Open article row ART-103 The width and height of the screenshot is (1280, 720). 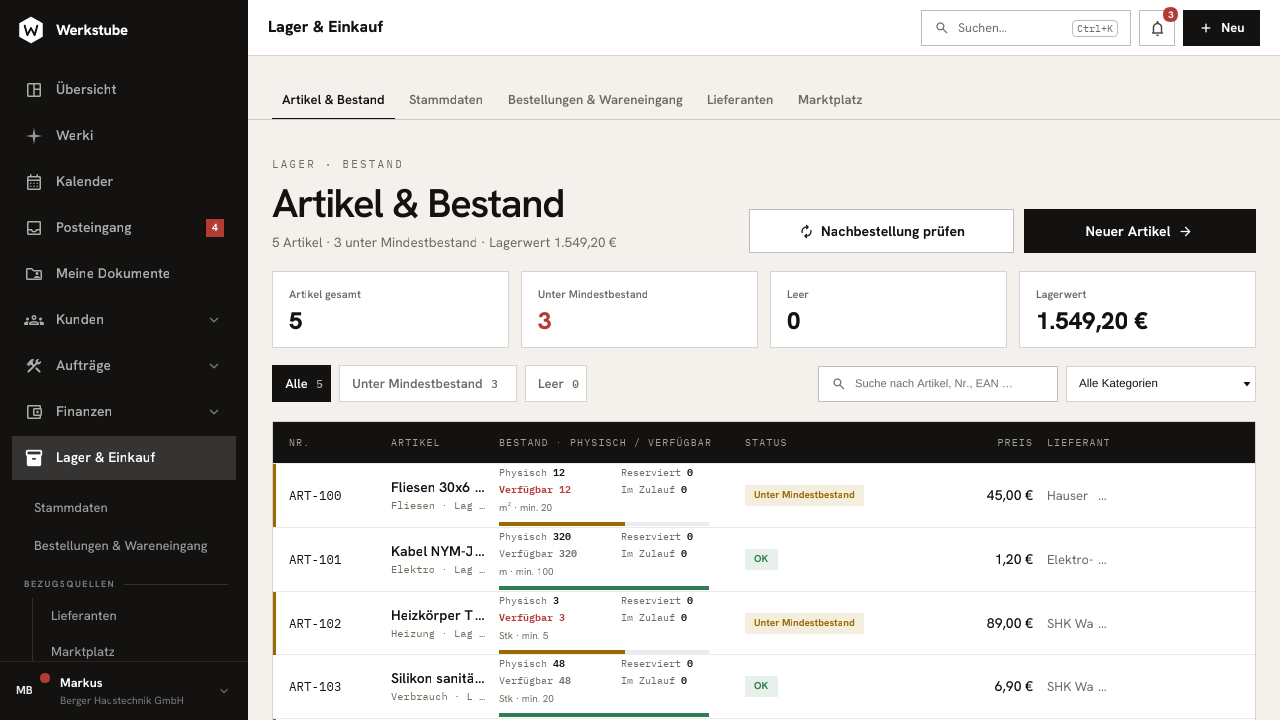764,687
